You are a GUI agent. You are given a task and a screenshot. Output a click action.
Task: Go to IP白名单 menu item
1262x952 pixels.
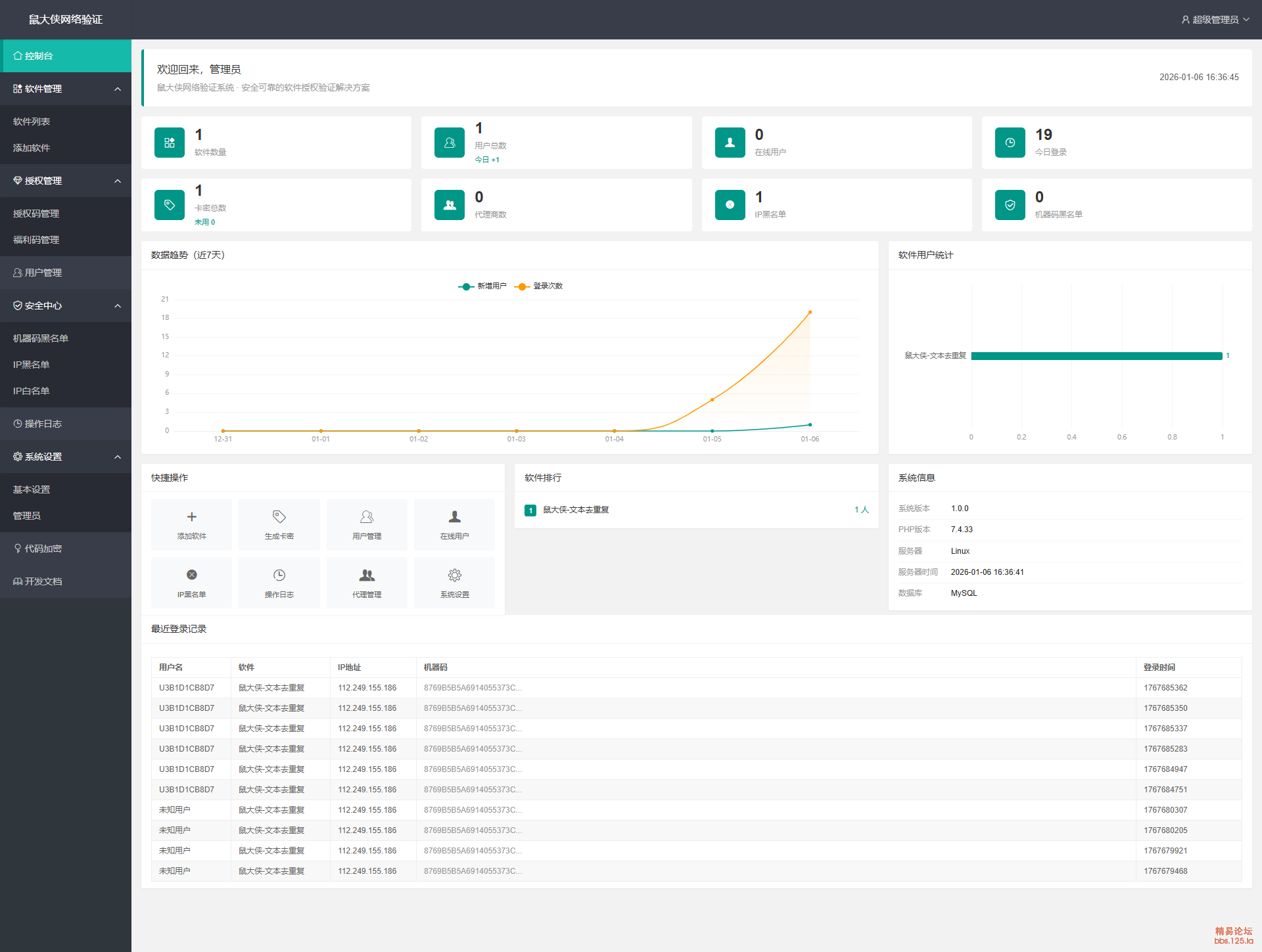point(32,391)
